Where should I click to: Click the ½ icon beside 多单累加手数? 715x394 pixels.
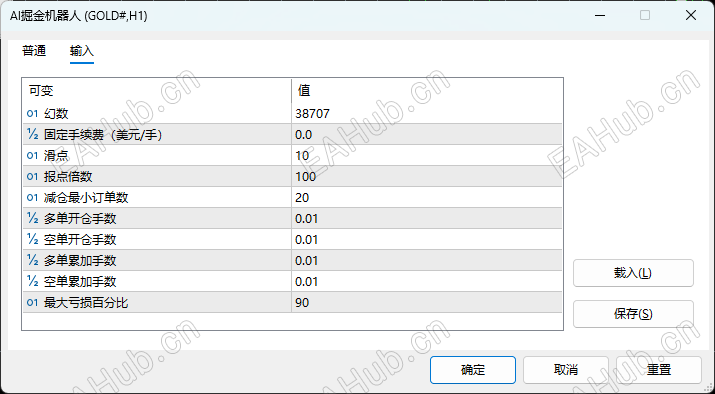[x=32, y=260]
